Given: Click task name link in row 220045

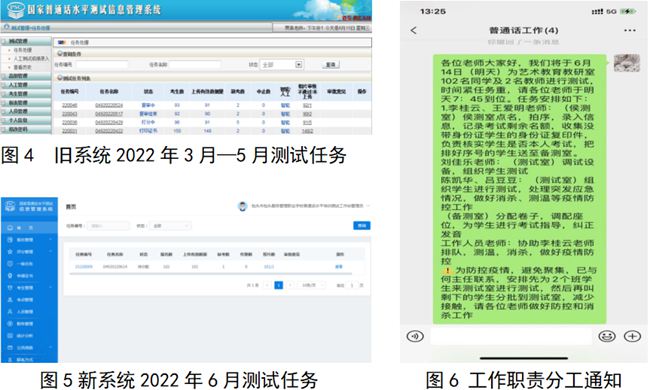Looking at the screenshot, I should pyautogui.click(x=109, y=105).
